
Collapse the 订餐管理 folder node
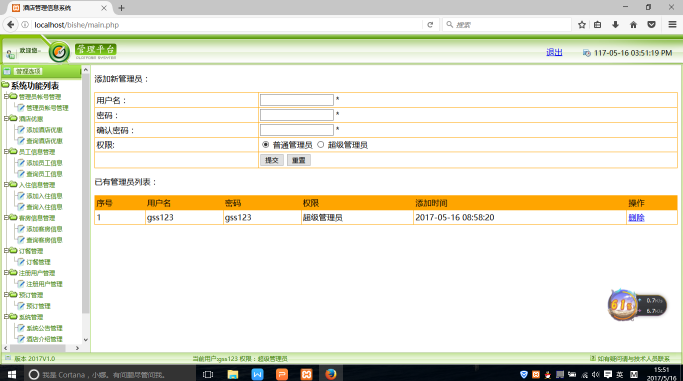click(x=6, y=251)
